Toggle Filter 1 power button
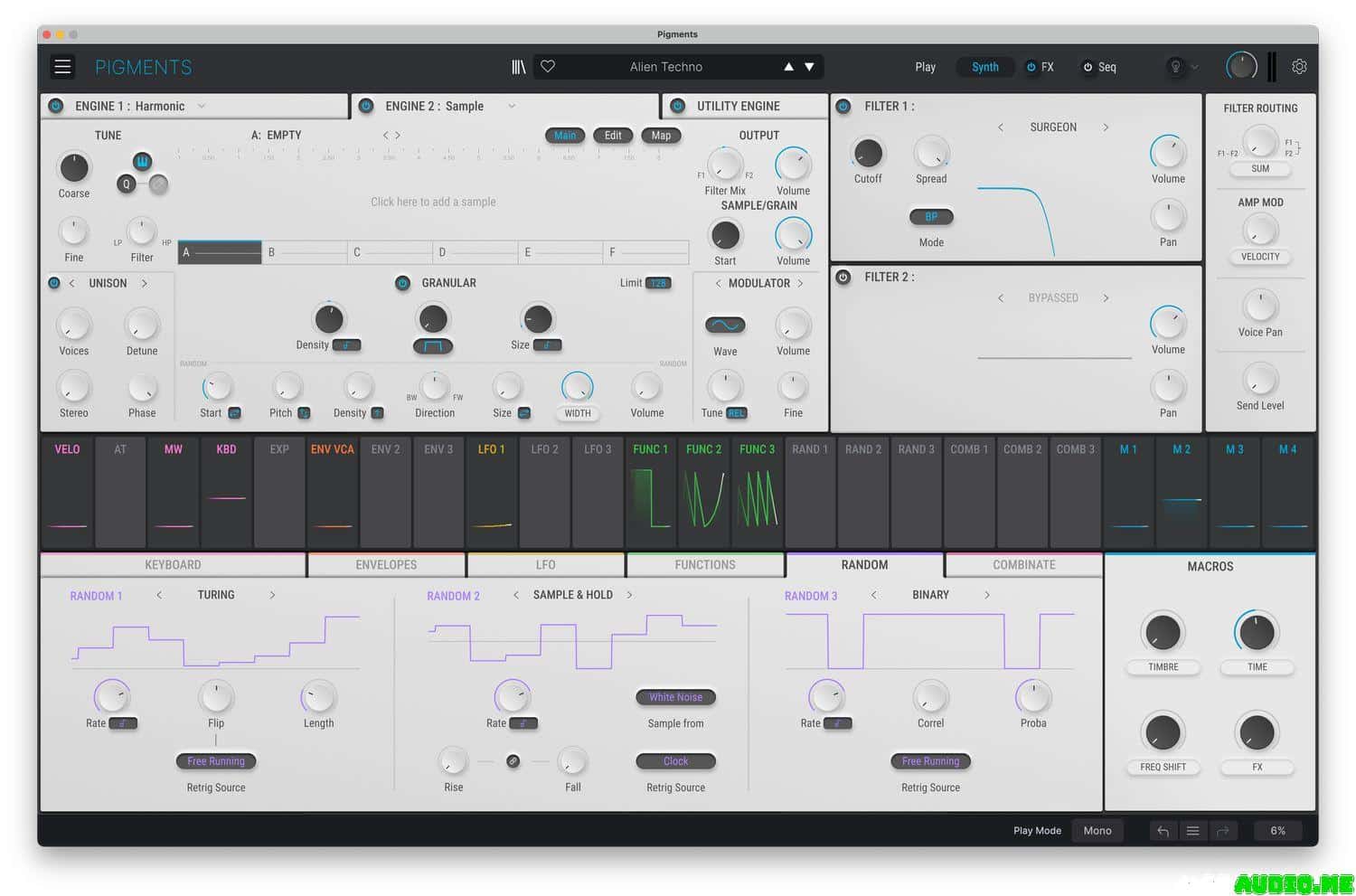The image size is (1356, 896). tap(843, 106)
